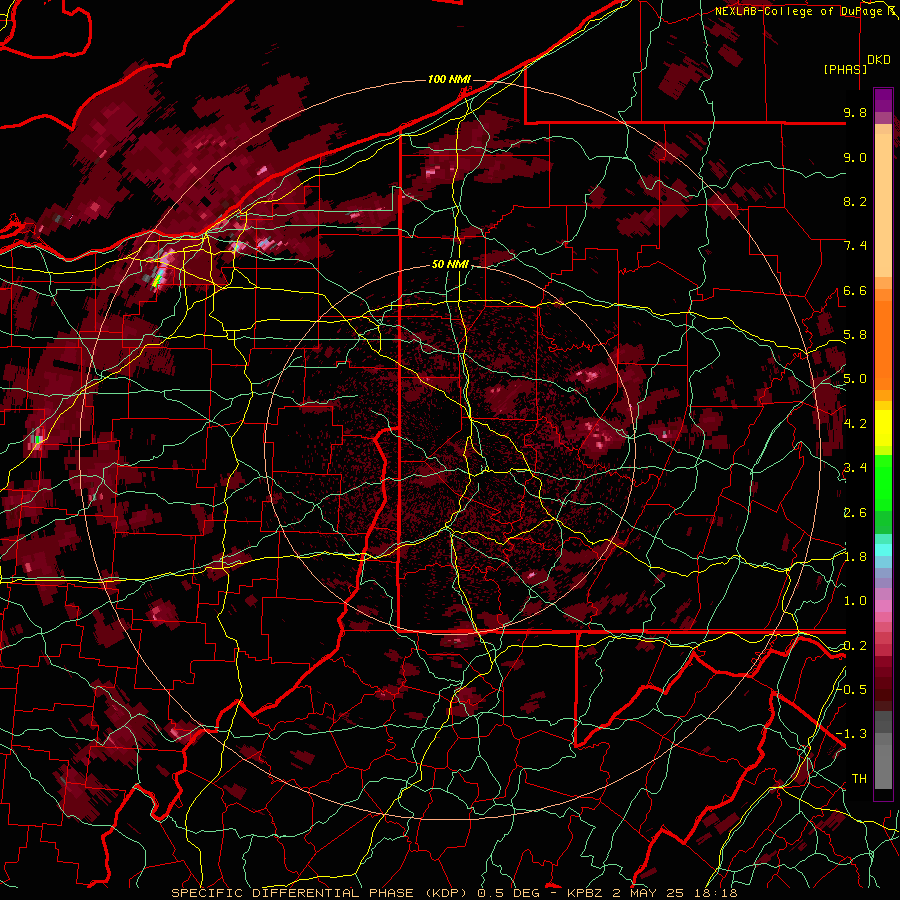Click the DKD units label above the color bar
Viewport: 900px width, 900px height.
point(879,60)
